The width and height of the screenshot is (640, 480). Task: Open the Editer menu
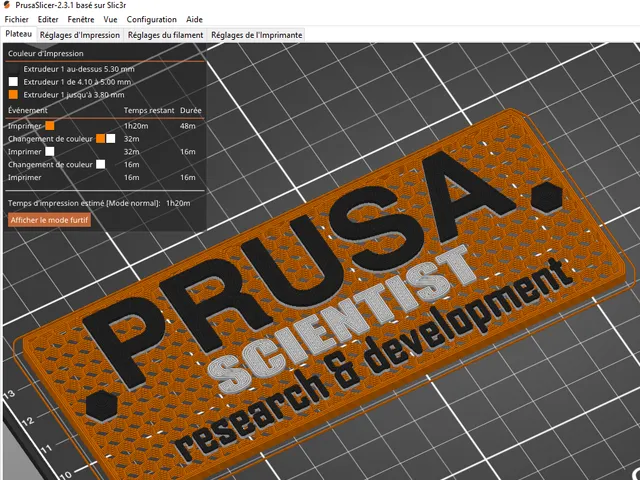click(48, 19)
